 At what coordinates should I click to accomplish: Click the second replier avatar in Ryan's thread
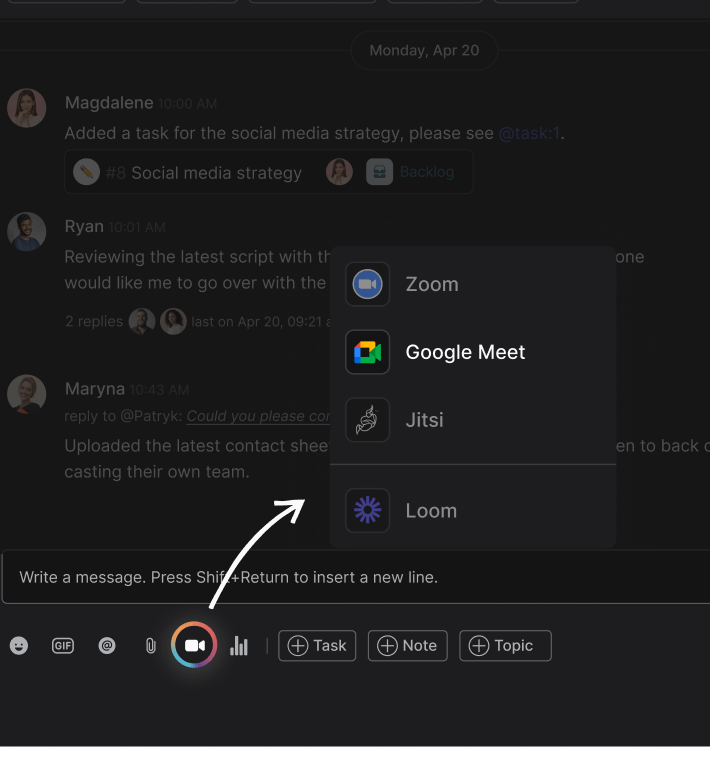pos(173,321)
